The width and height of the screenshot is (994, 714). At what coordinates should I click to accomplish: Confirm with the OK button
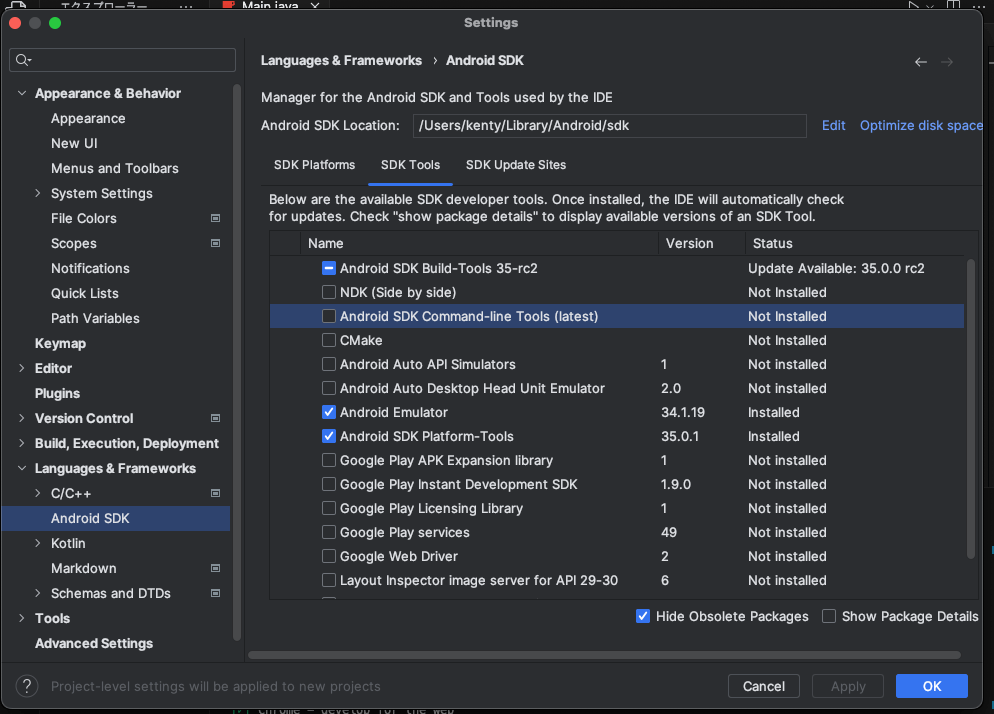coord(931,686)
